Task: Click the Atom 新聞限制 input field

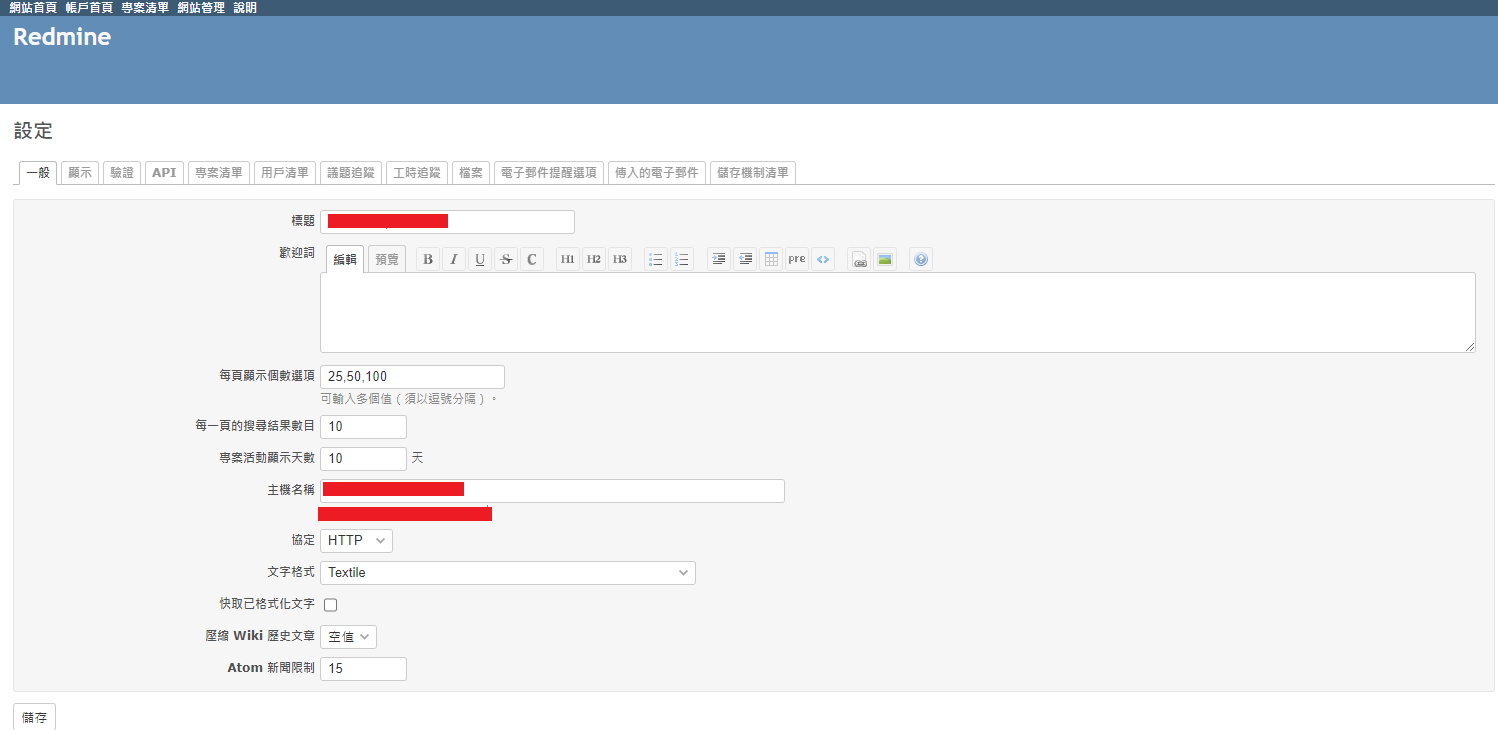Action: point(363,669)
